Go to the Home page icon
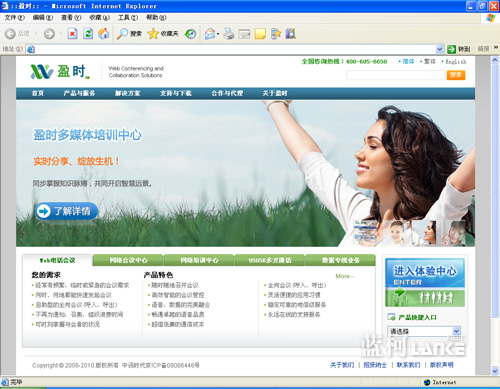500x389 pixels. coord(104,33)
